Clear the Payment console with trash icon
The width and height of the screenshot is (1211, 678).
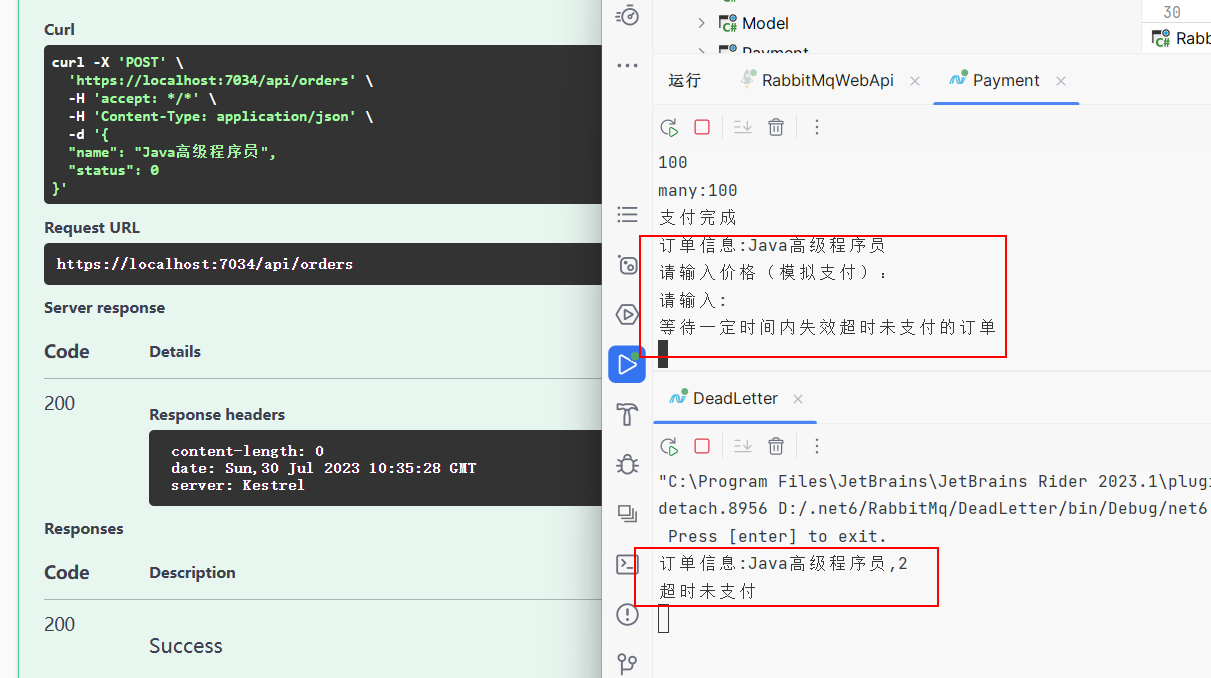pos(776,127)
